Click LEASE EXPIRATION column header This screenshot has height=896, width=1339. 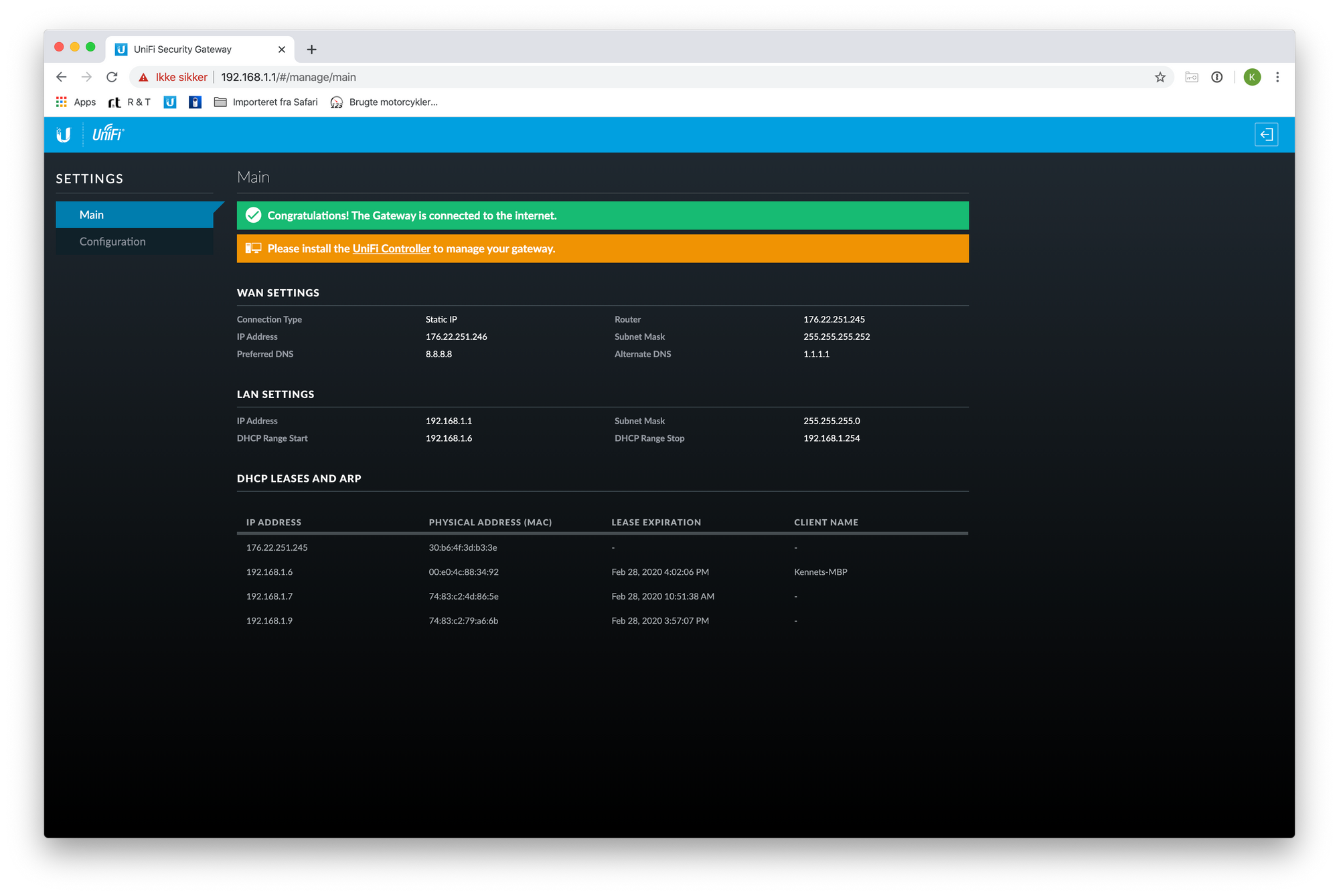656,522
